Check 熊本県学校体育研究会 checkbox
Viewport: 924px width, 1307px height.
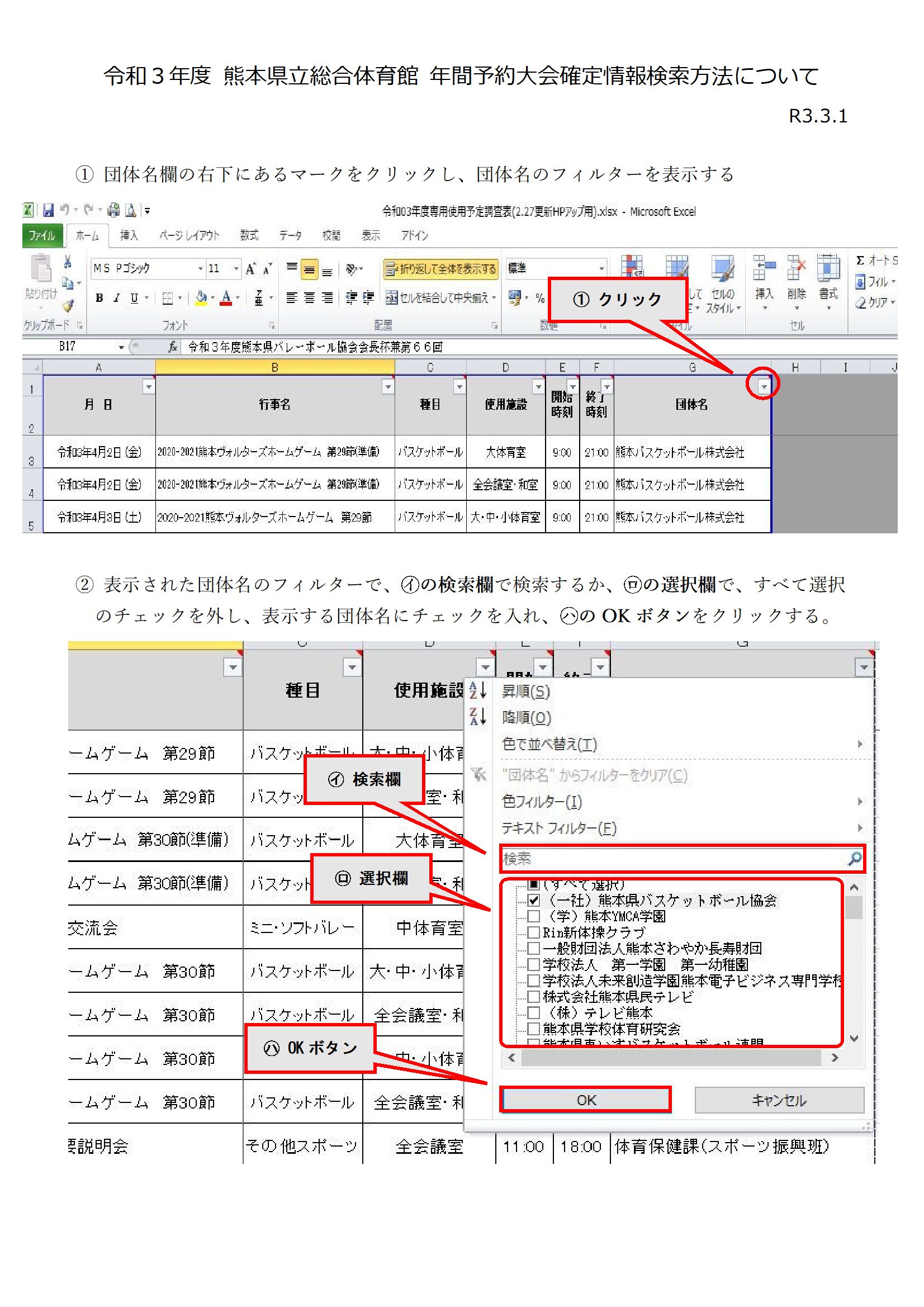[x=533, y=1029]
